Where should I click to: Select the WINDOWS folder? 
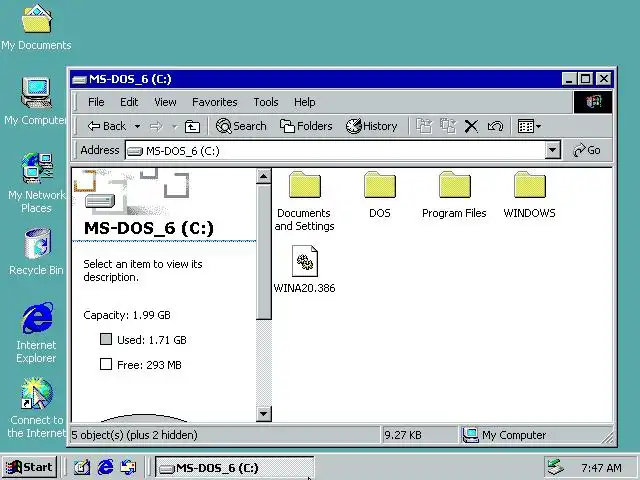coord(529,195)
